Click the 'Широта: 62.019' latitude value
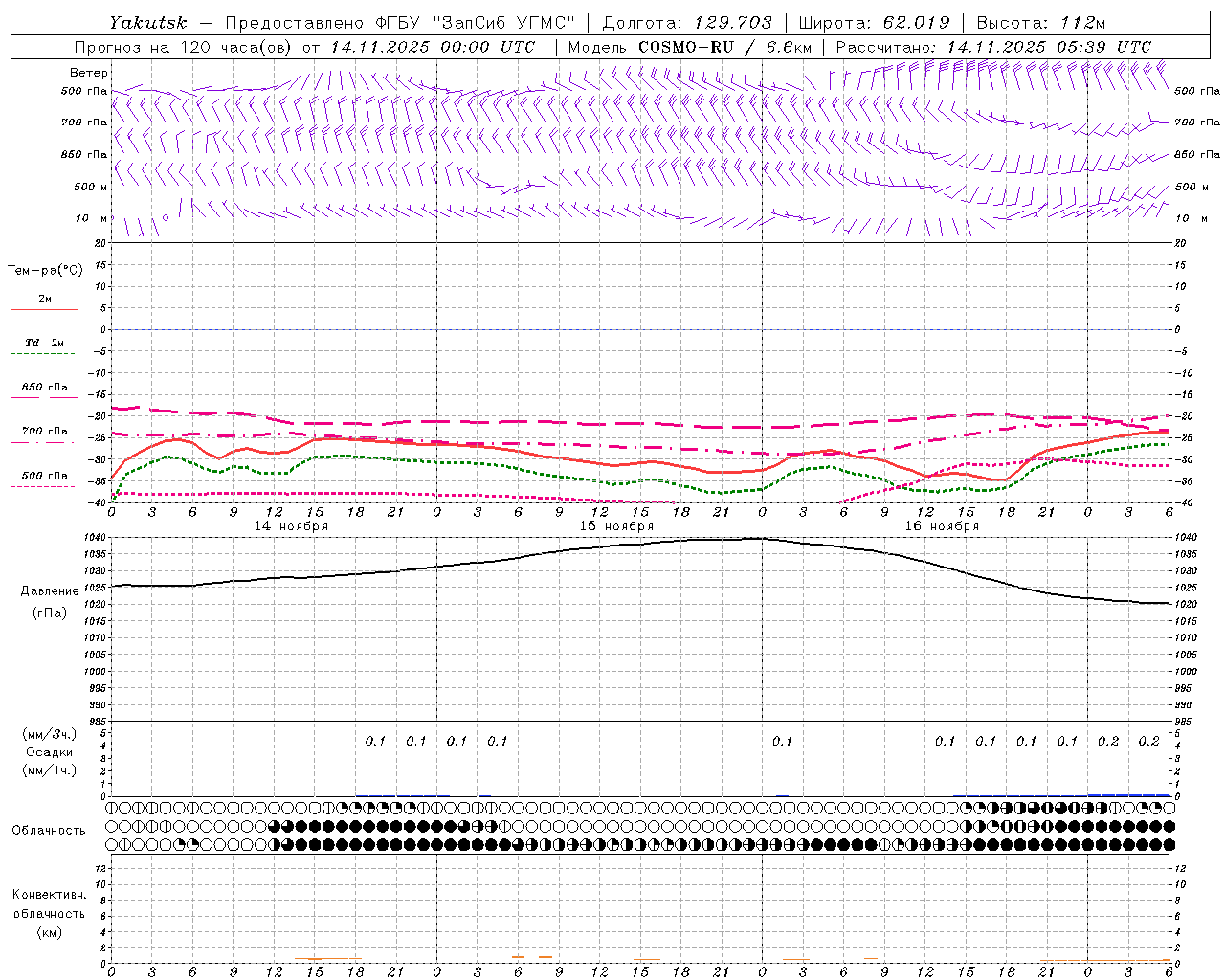 (874, 23)
